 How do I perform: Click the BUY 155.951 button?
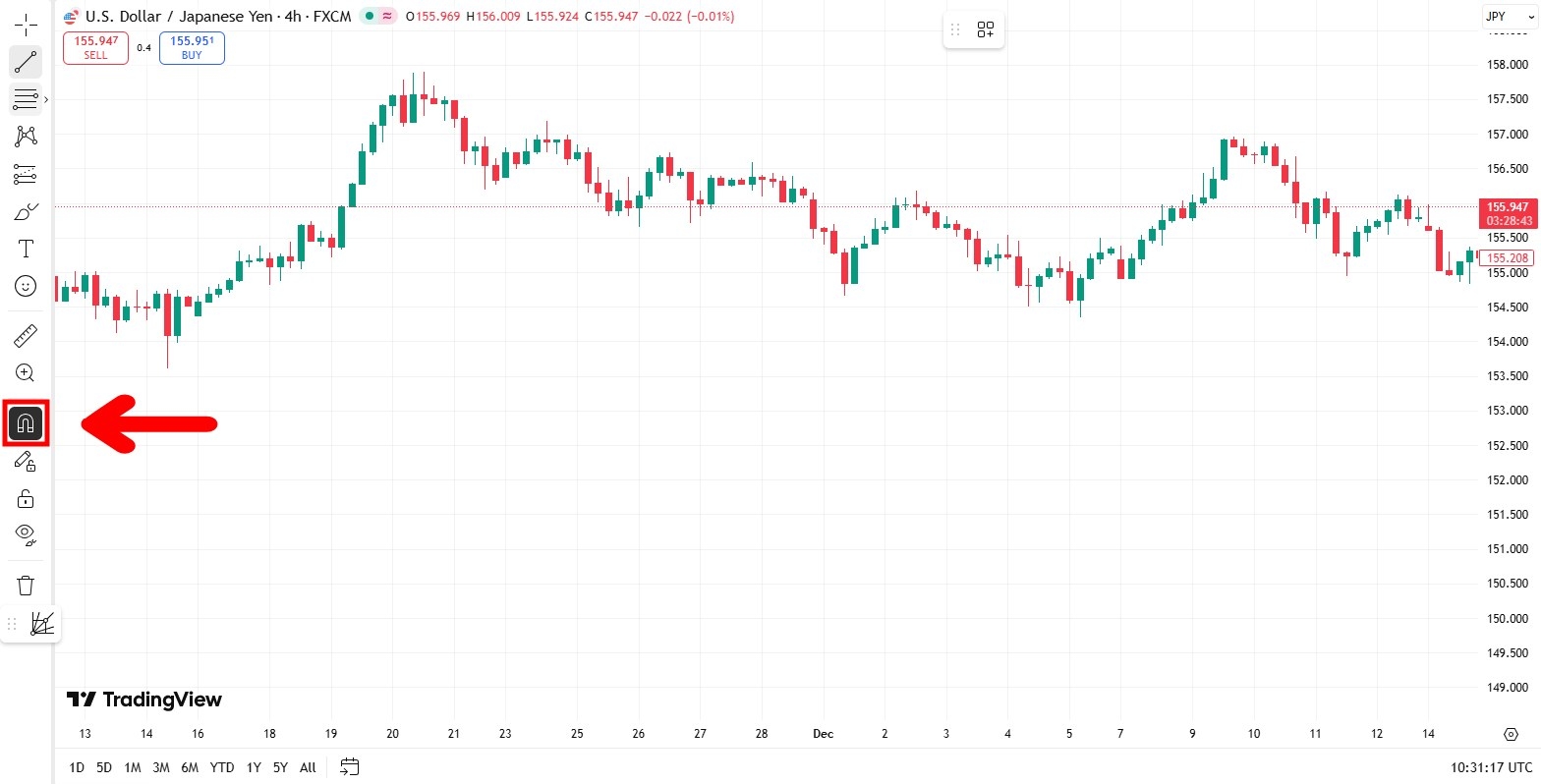pos(192,48)
